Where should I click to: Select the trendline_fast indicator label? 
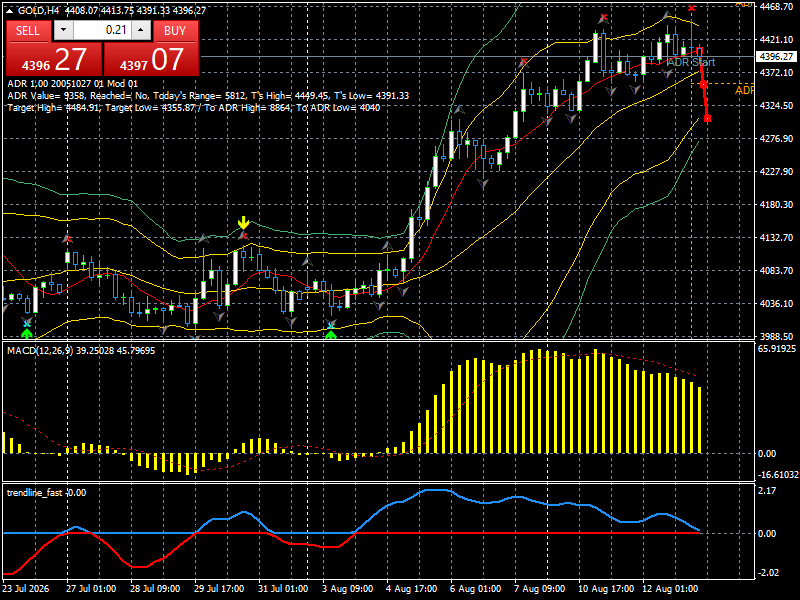pyautogui.click(x=46, y=493)
